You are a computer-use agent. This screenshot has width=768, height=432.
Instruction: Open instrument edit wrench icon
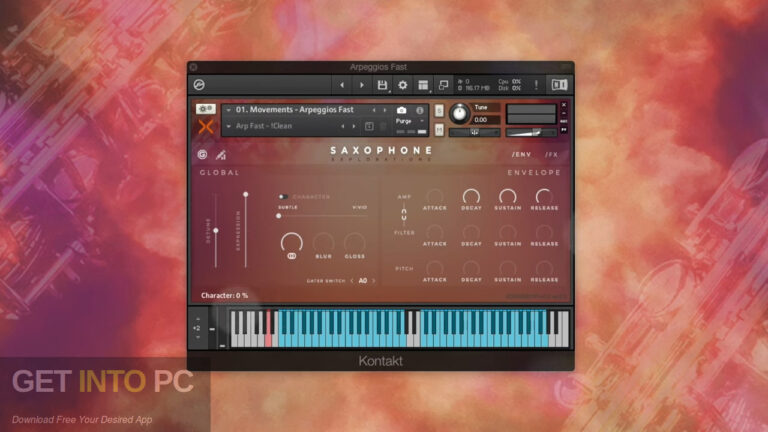tap(205, 109)
